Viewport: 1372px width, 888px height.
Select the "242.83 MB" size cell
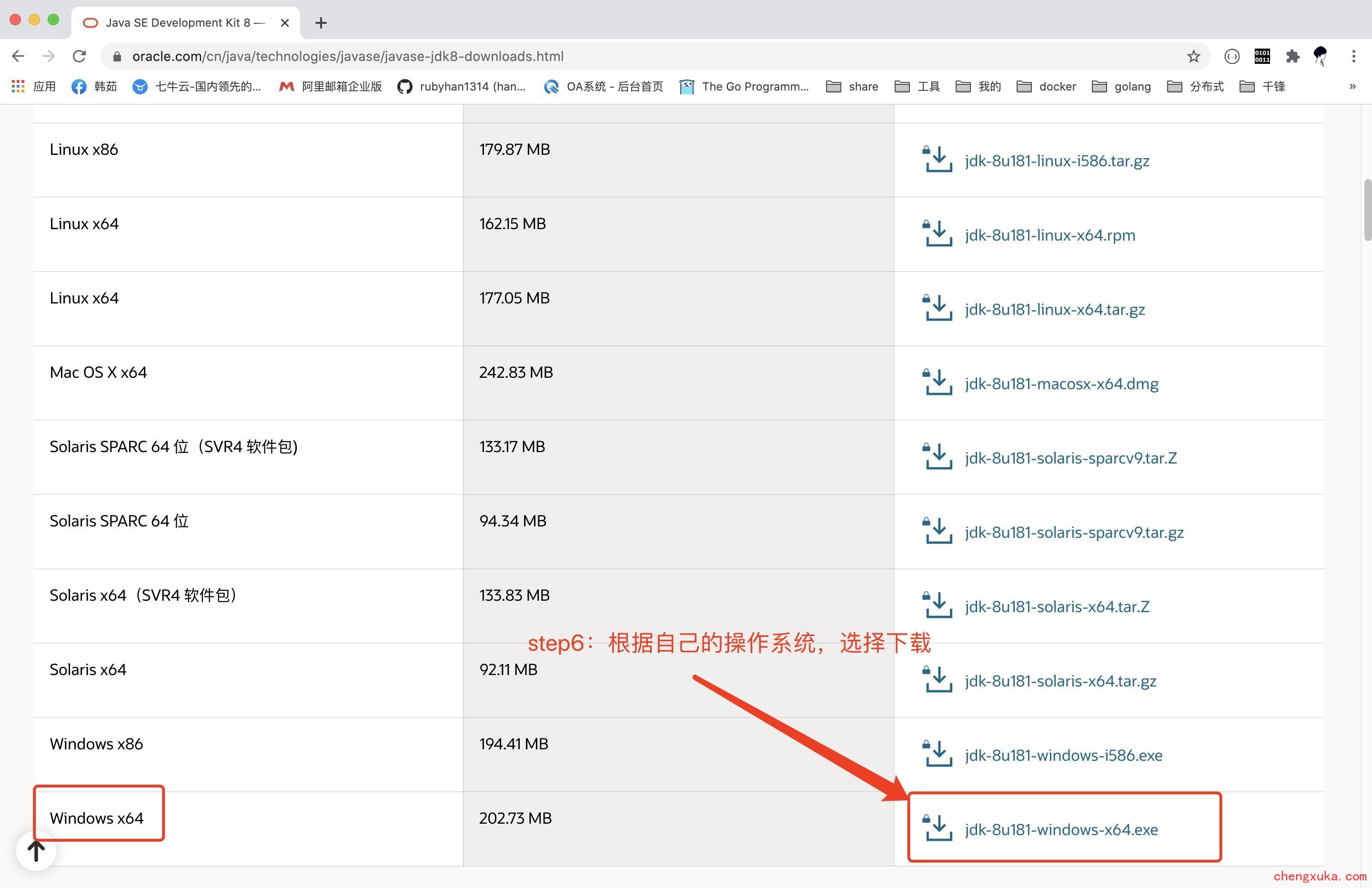pyautogui.click(x=516, y=372)
